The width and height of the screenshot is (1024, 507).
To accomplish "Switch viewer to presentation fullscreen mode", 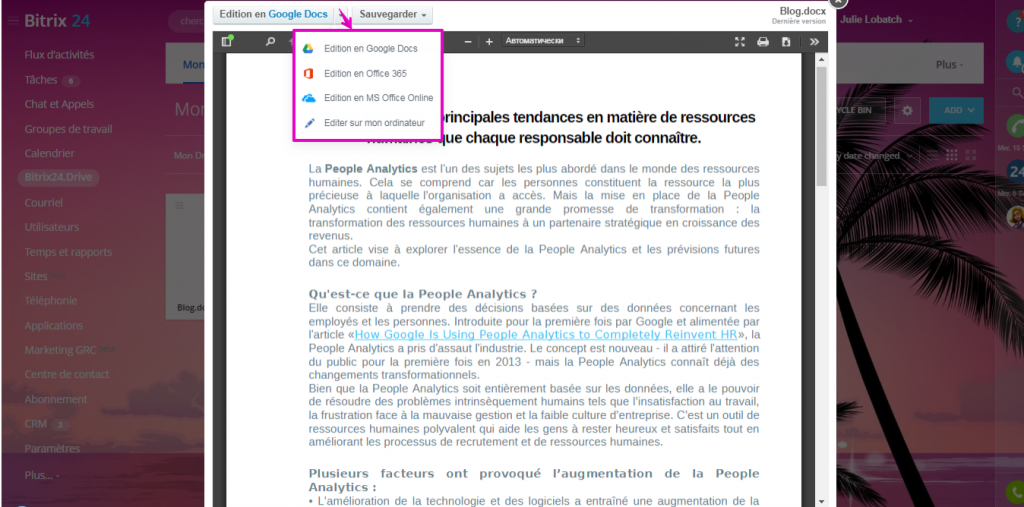I will coord(739,42).
